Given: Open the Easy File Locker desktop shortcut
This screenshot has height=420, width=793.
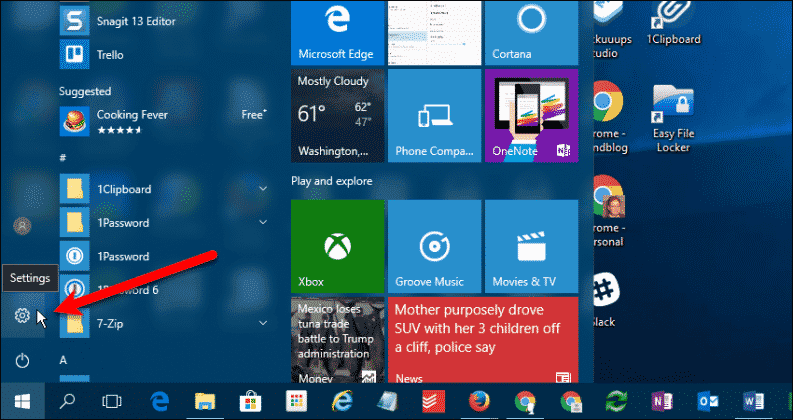Looking at the screenshot, I should pyautogui.click(x=673, y=118).
